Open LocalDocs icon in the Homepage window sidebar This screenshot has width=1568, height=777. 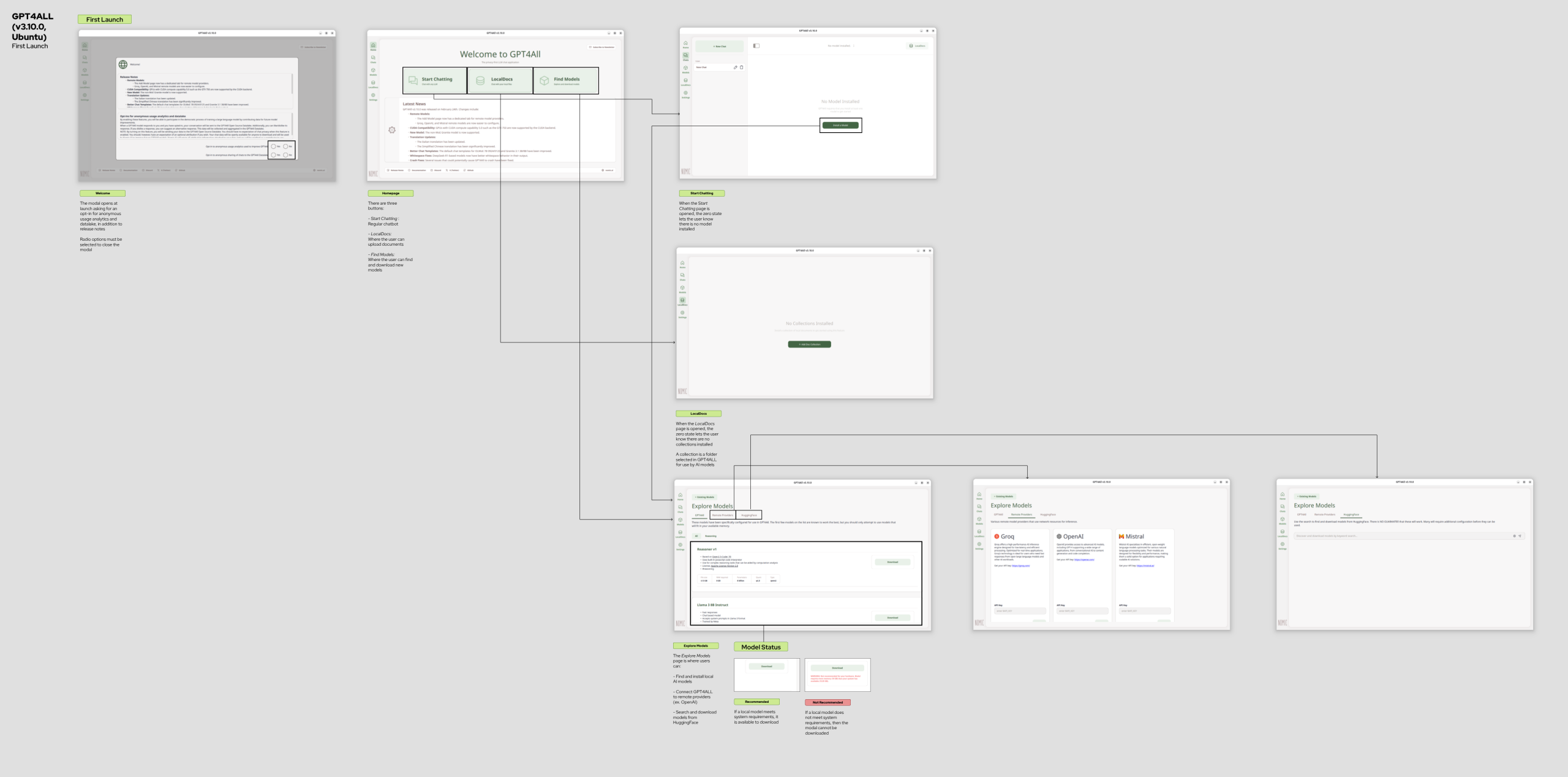373,84
